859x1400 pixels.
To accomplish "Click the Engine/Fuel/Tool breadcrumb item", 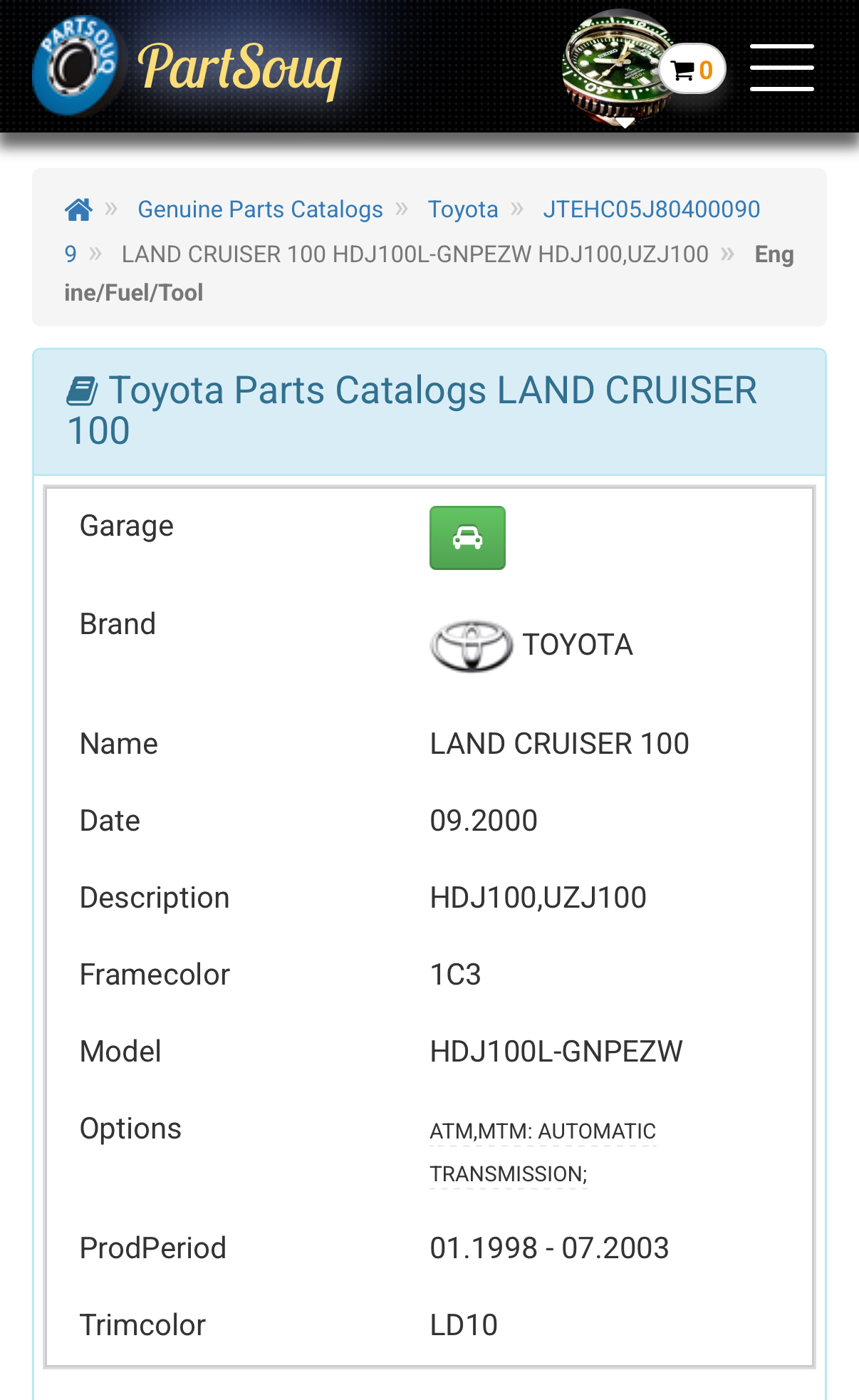I will coord(774,254).
